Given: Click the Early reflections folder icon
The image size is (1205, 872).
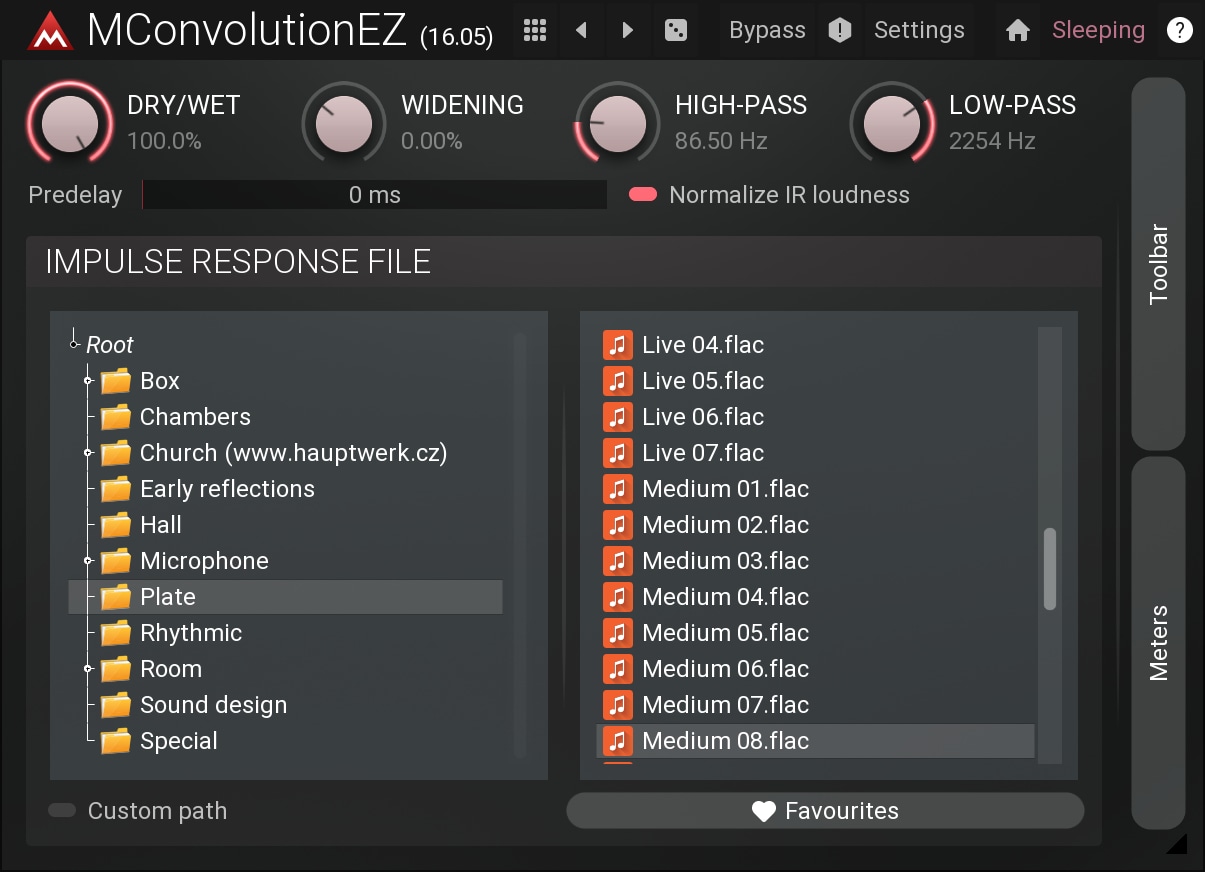Looking at the screenshot, I should click(x=116, y=489).
